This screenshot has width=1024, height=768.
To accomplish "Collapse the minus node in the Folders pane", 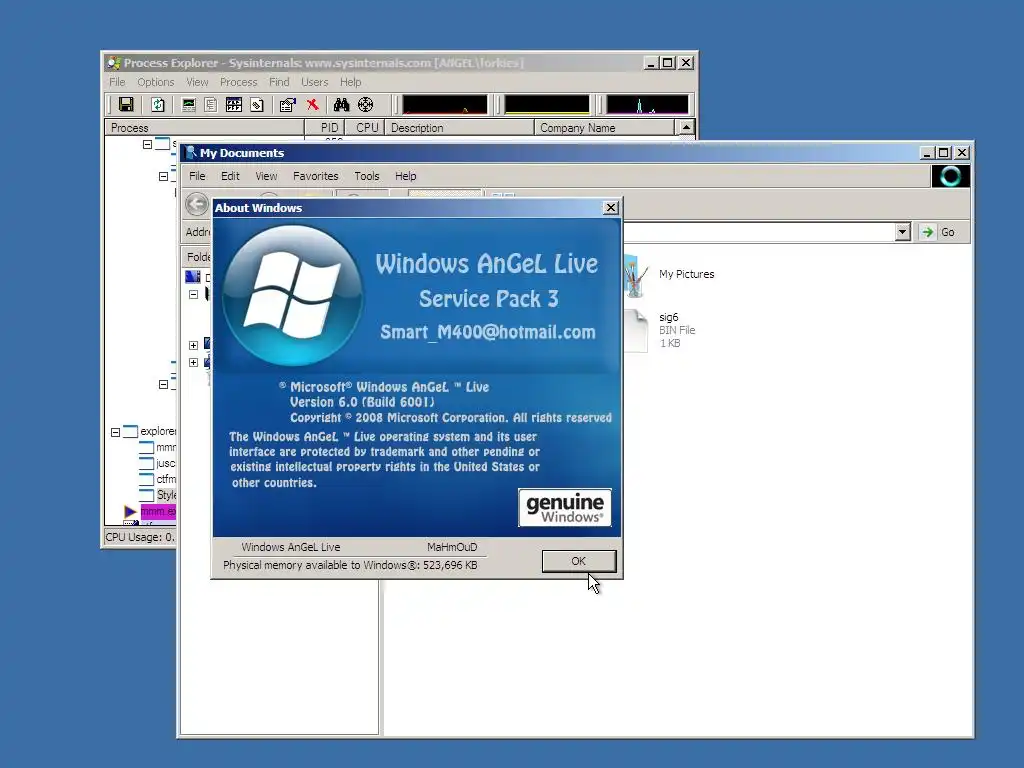I will (x=193, y=295).
